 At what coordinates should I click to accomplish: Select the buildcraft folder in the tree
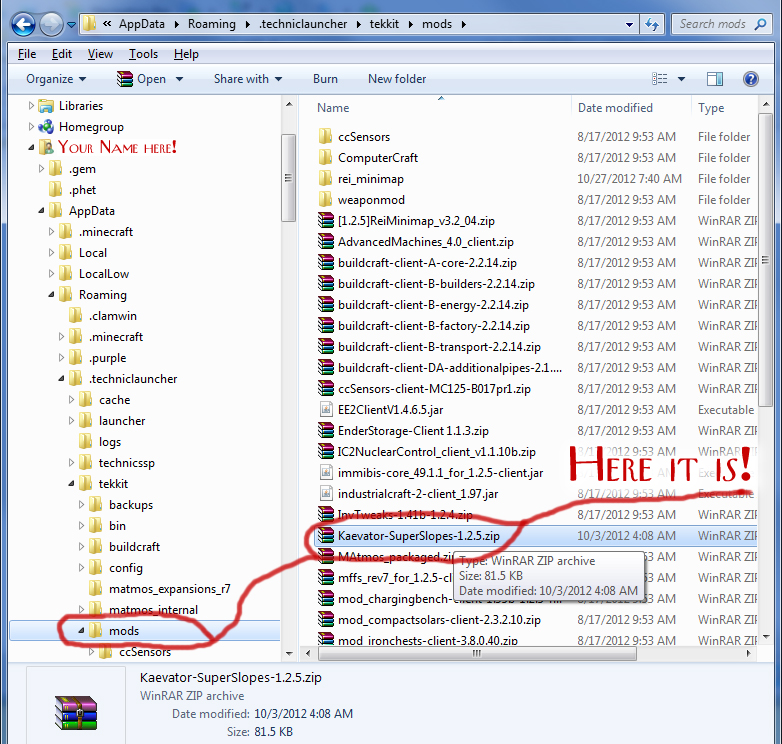point(134,547)
